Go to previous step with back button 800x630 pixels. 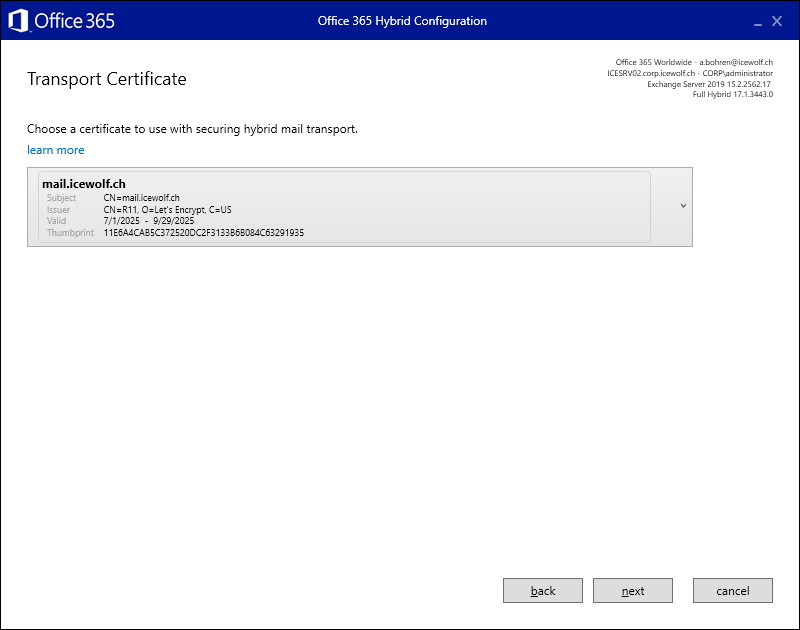543,591
